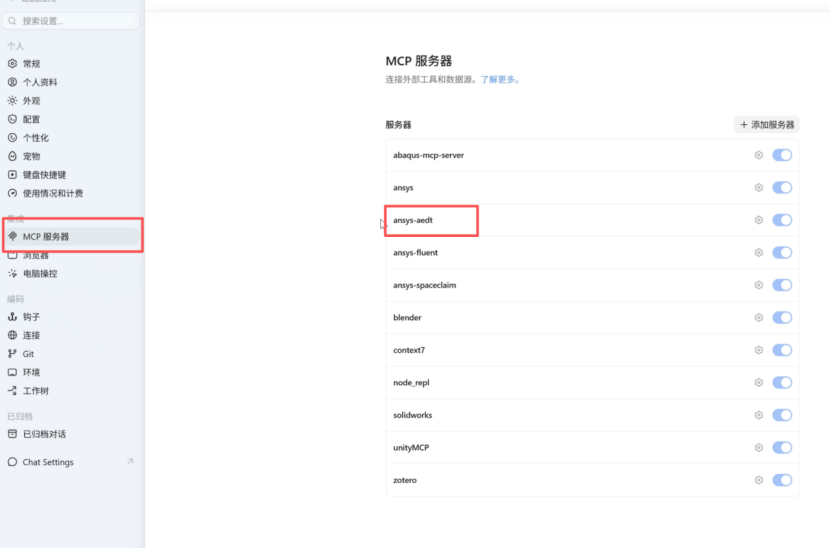Go to 外观 appearance settings

[x=71, y=101]
